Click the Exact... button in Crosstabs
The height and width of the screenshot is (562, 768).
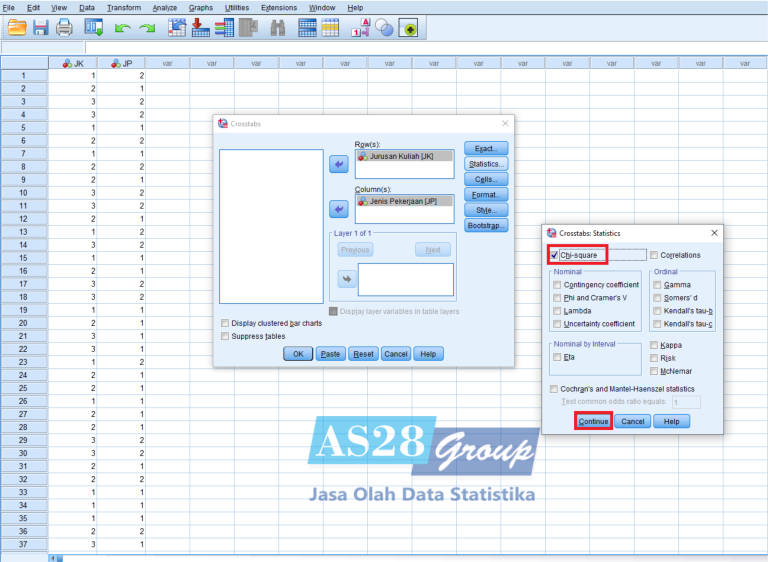point(486,148)
